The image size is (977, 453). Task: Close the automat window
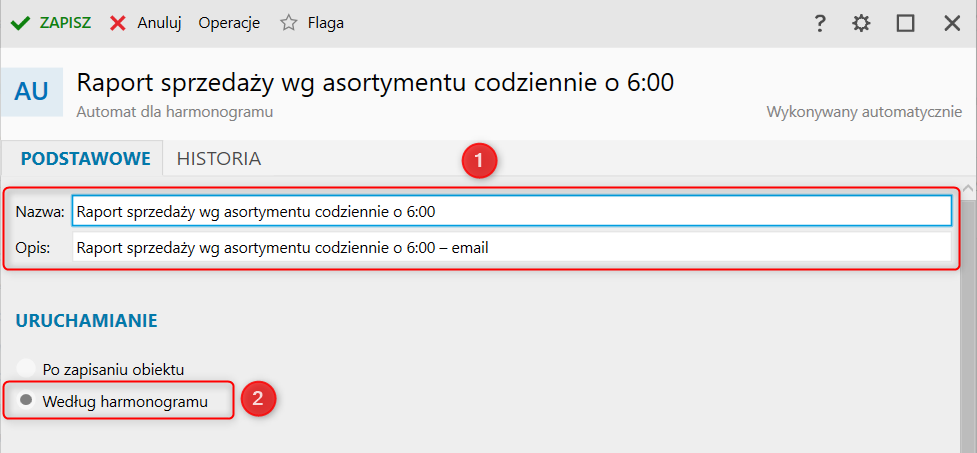(952, 23)
